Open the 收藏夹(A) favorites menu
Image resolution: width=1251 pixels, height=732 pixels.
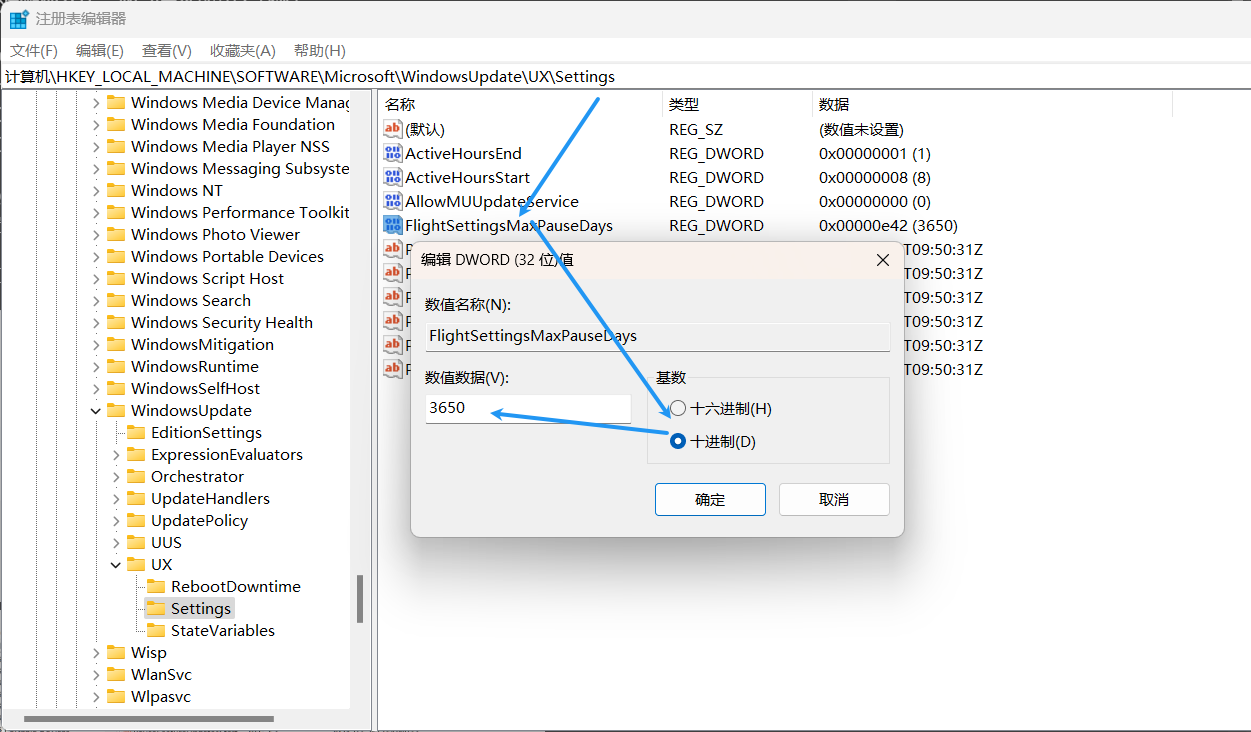click(242, 51)
